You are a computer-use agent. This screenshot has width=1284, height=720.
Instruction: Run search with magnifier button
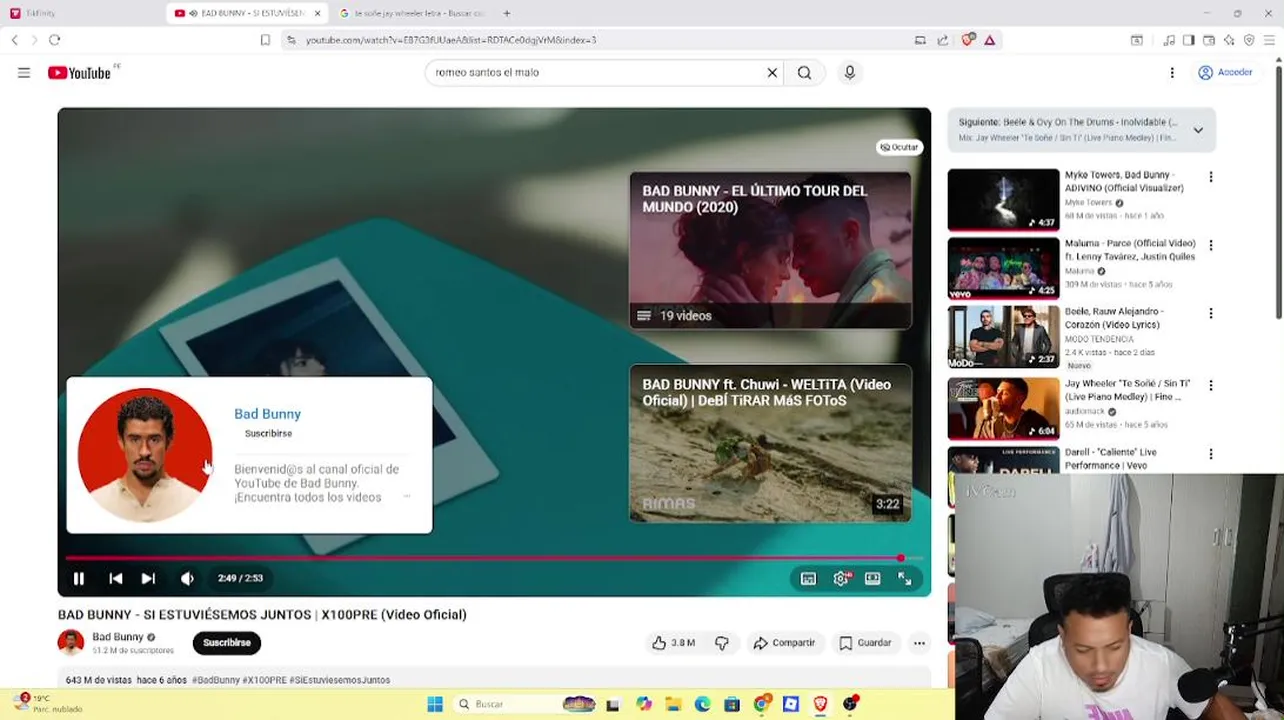804,72
